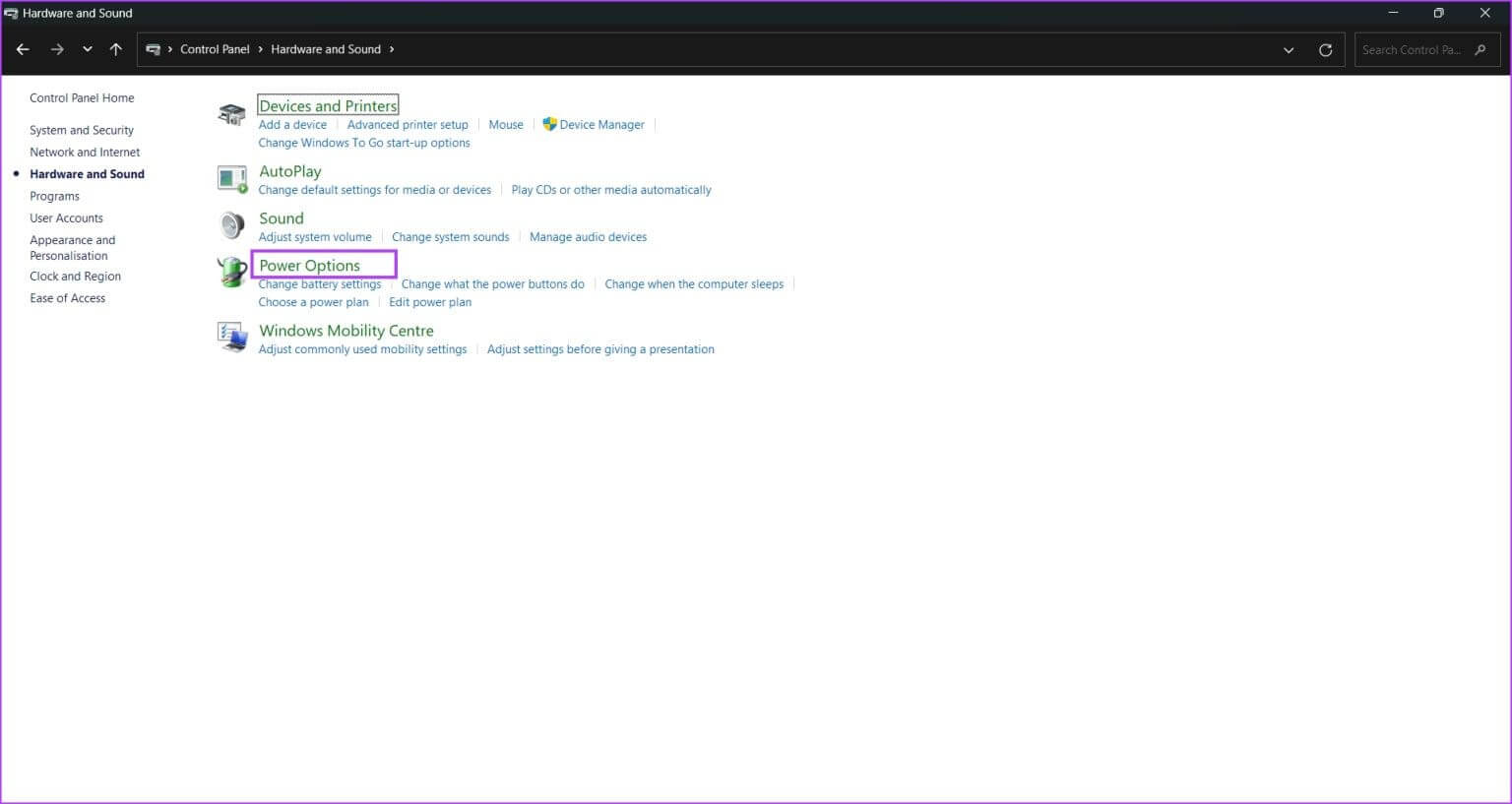Viewport: 1512px width, 804px height.
Task: Open Device Manager link
Action: click(x=601, y=125)
